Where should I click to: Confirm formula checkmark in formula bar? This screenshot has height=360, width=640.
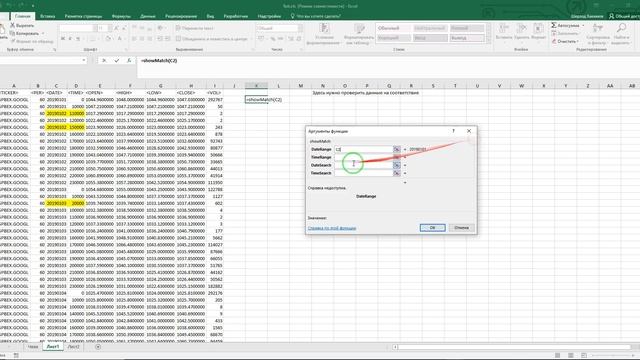point(117,60)
